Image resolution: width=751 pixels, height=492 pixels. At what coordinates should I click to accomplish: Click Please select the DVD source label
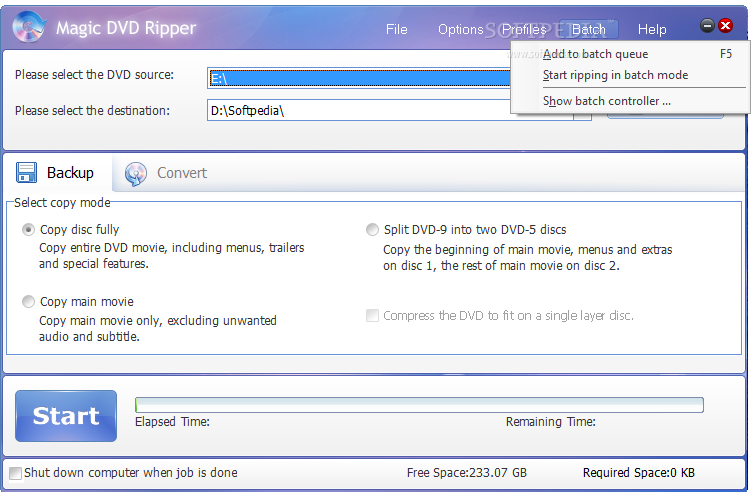click(x=94, y=75)
